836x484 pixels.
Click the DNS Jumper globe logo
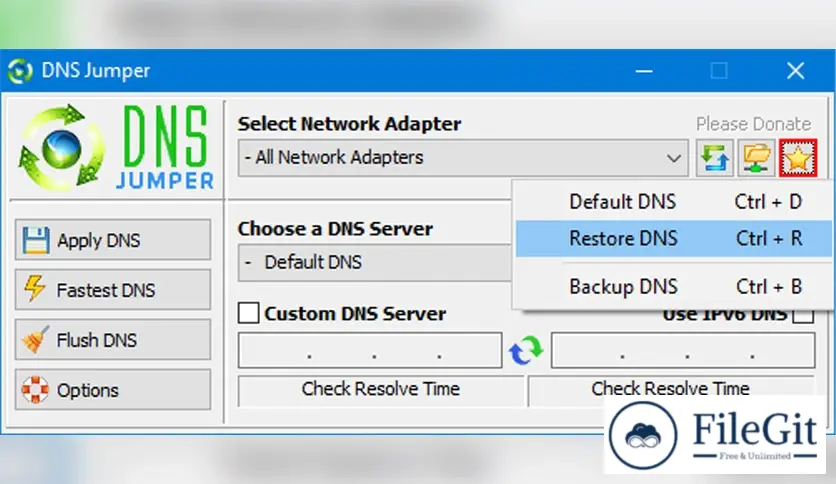point(61,148)
